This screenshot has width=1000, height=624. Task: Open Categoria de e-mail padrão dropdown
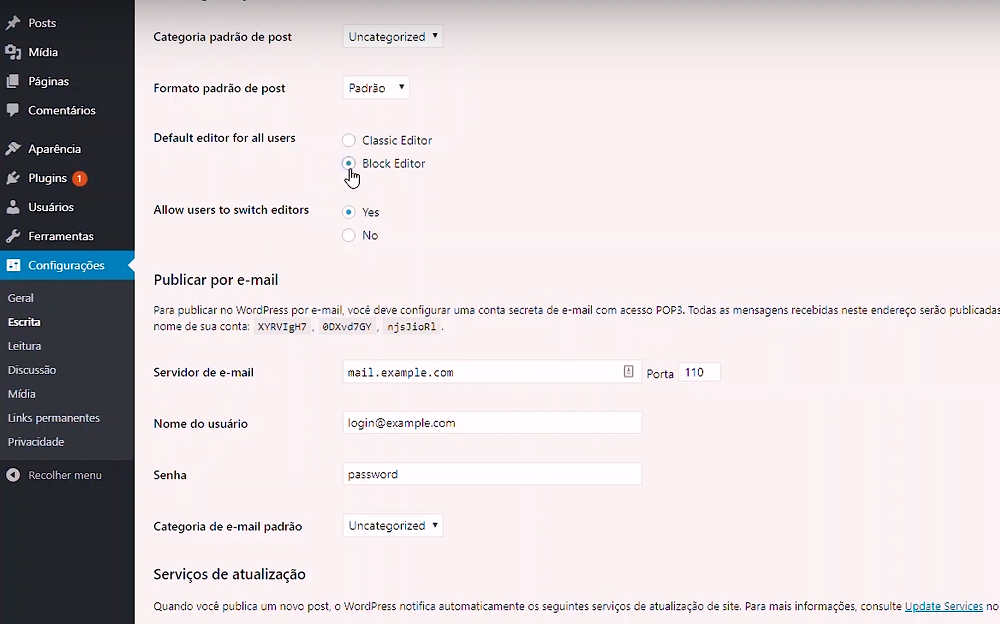[393, 526]
